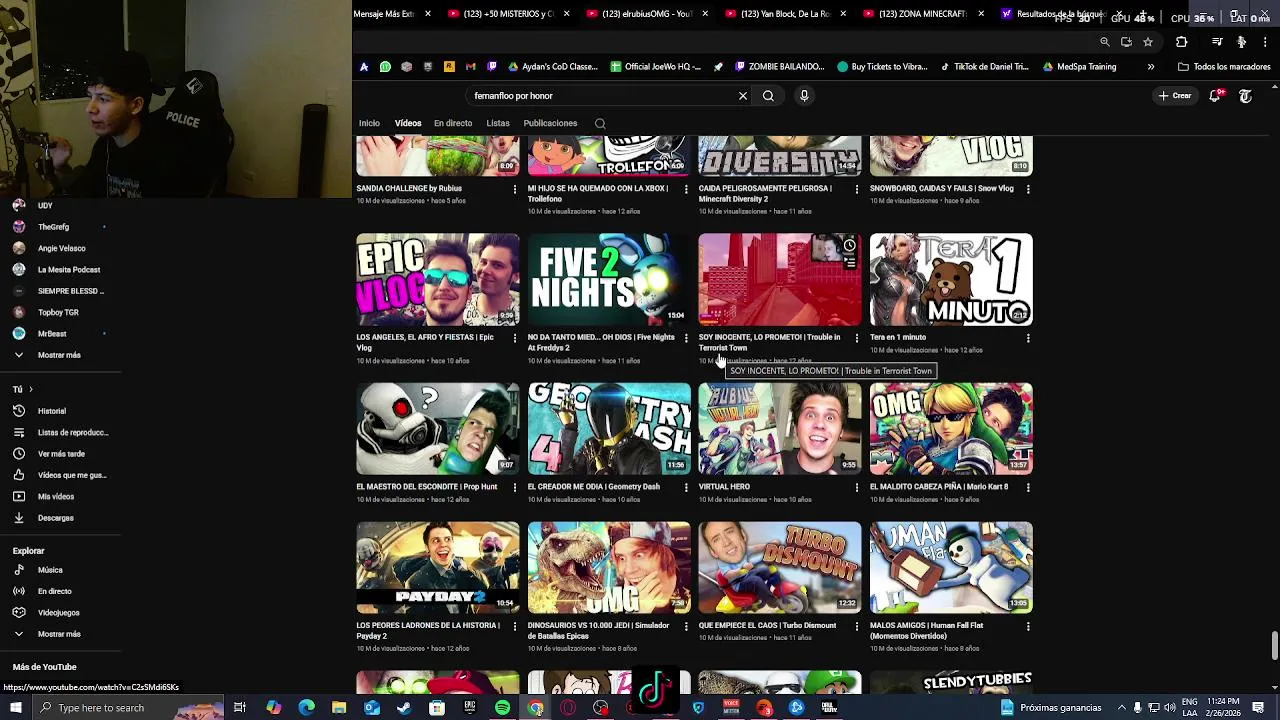Expand Explorar with Mostrar más
The width and height of the screenshot is (1280, 720).
[60, 634]
